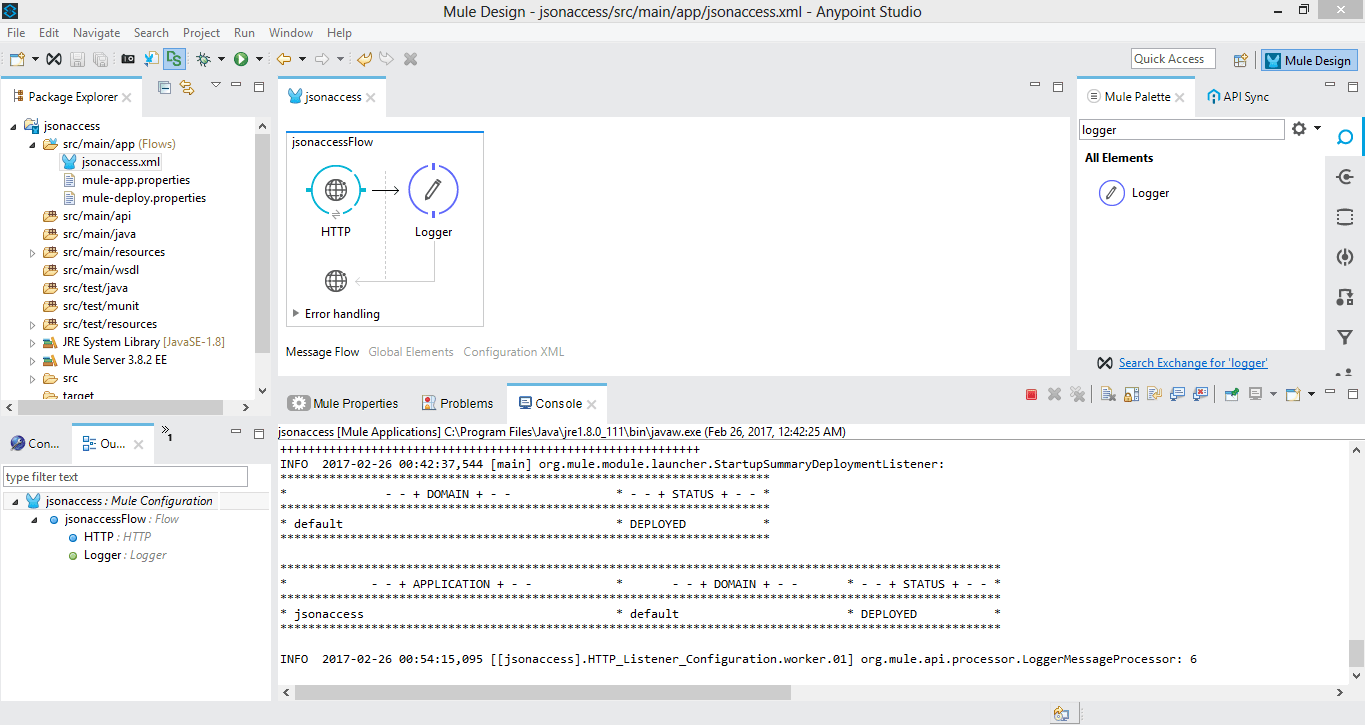Click the console horizontal scrollbar
Screen dimensions: 1365x725
543,692
